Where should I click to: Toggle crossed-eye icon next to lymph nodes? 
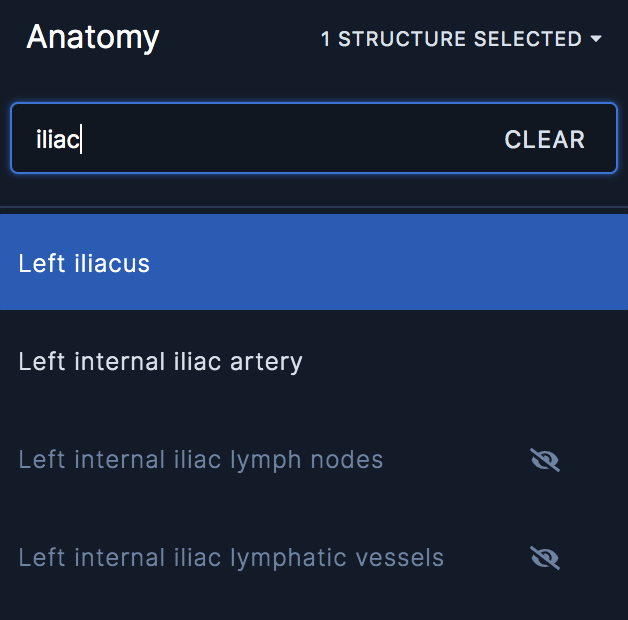coord(545,460)
